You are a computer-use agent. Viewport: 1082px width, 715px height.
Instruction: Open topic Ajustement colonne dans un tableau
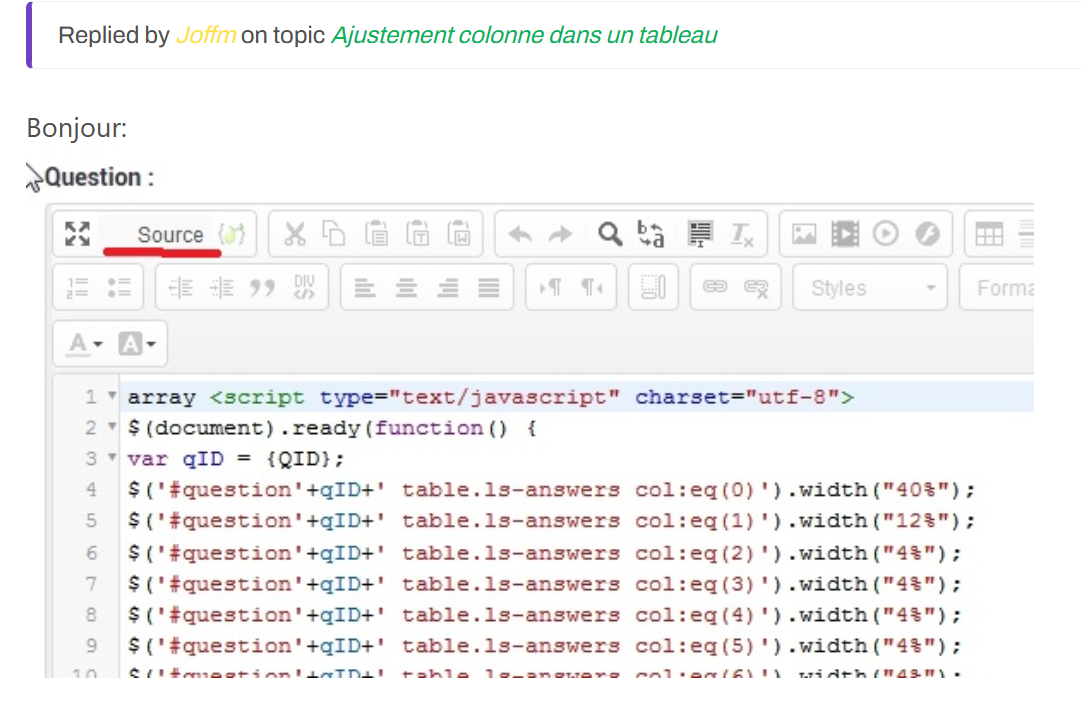coord(524,35)
